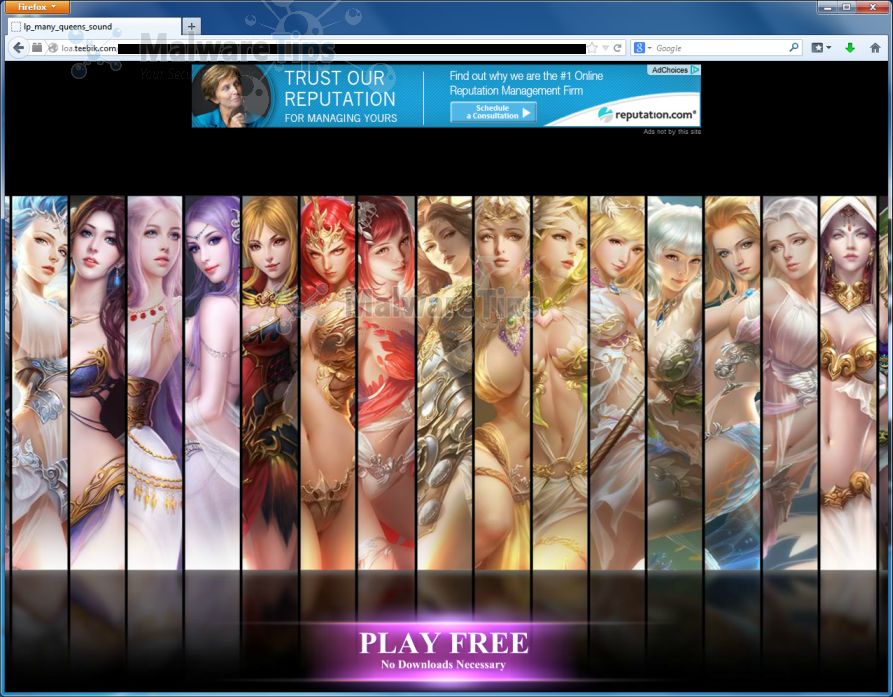Click the red-haired character with gold crown

[x=327, y=383]
